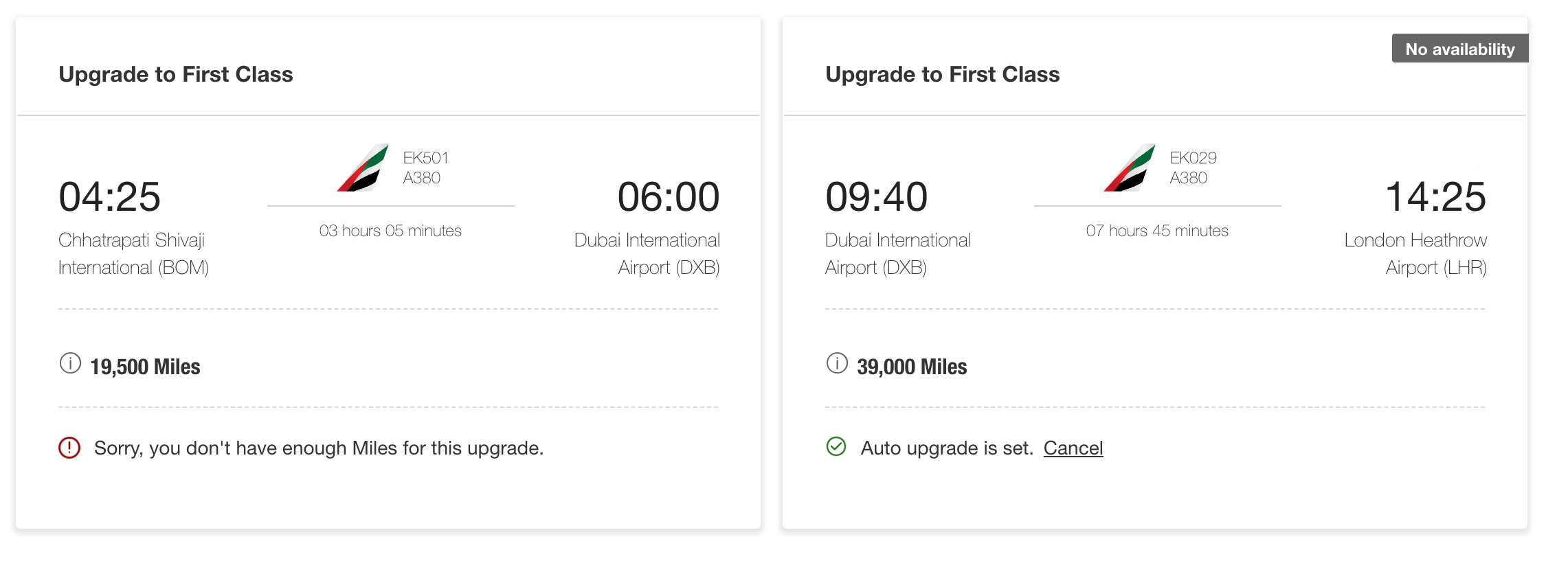Click the green checkmark beside Auto upgrade
The height and width of the screenshot is (574, 1568).
click(836, 447)
